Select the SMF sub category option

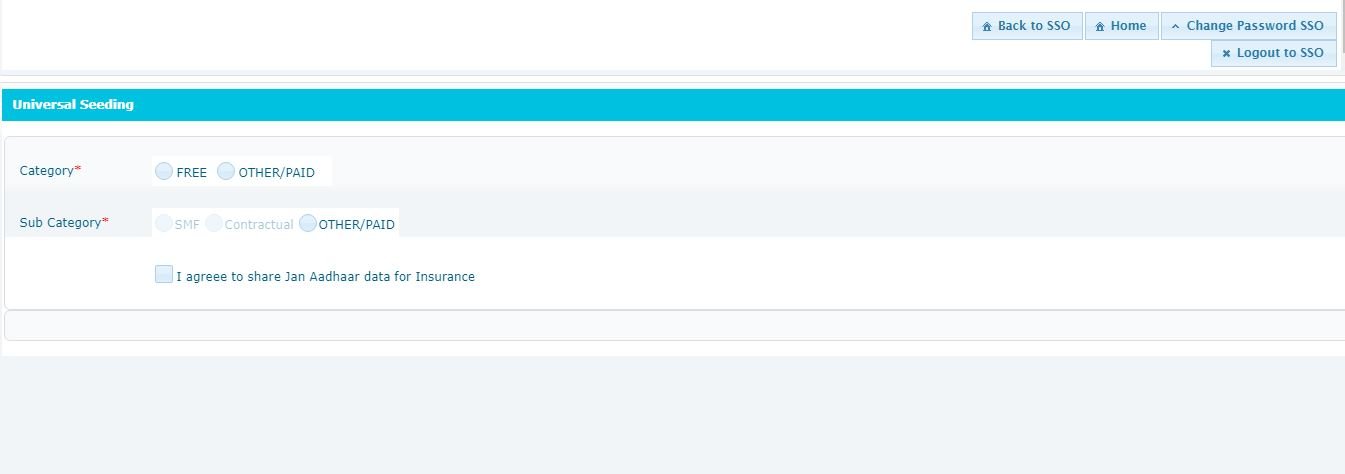pyautogui.click(x=163, y=224)
